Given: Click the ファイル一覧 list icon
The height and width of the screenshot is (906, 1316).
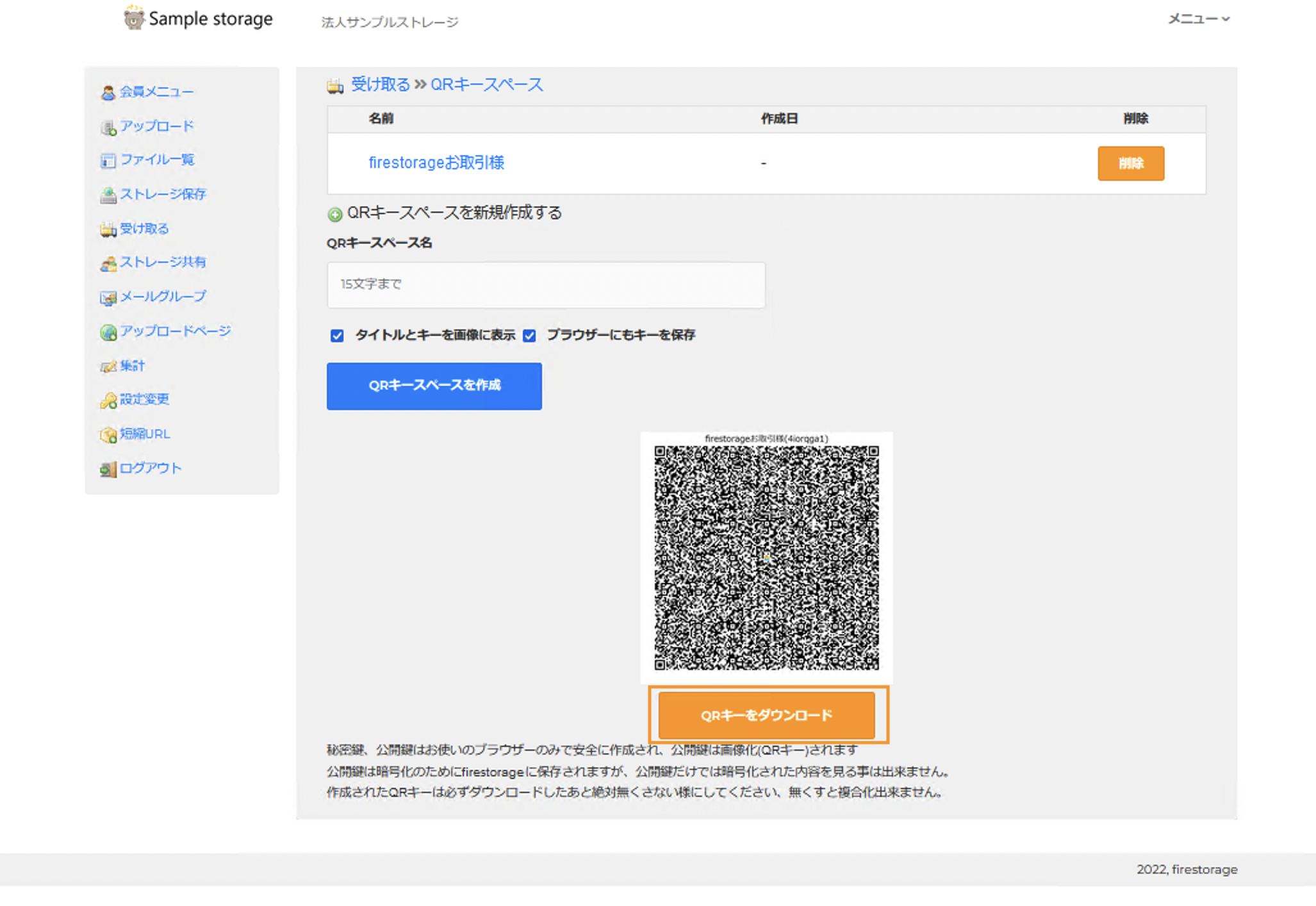Looking at the screenshot, I should point(108,161).
